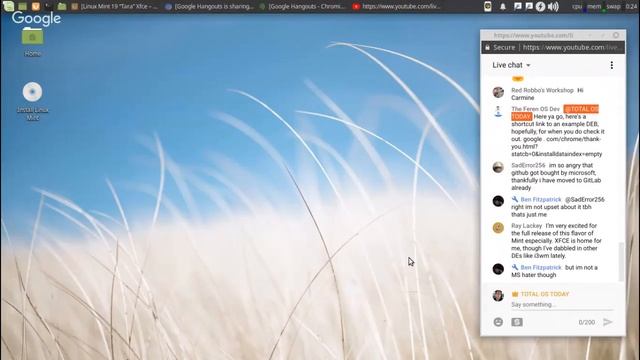The height and width of the screenshot is (360, 640).
Task: Click the first network tray icon
Action: click(x=518, y=7)
